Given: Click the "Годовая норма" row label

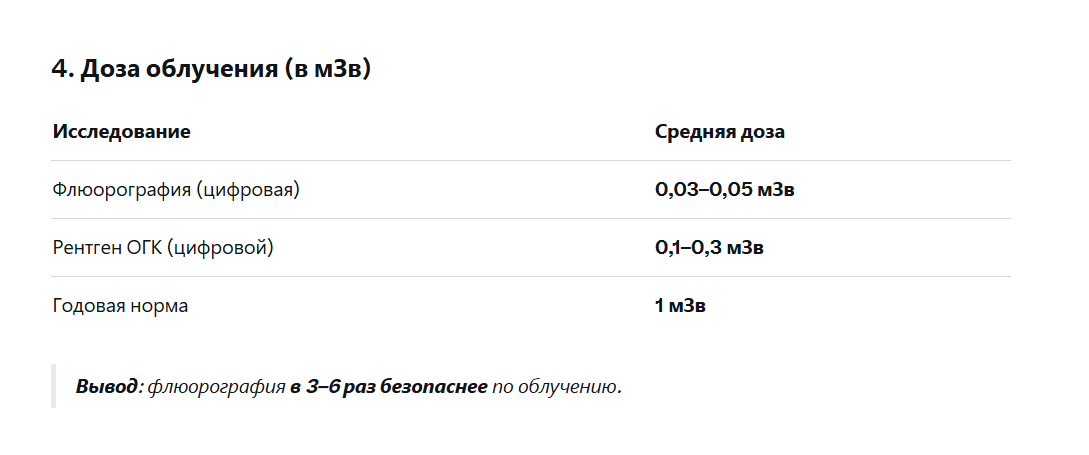Looking at the screenshot, I should pyautogui.click(x=120, y=305).
